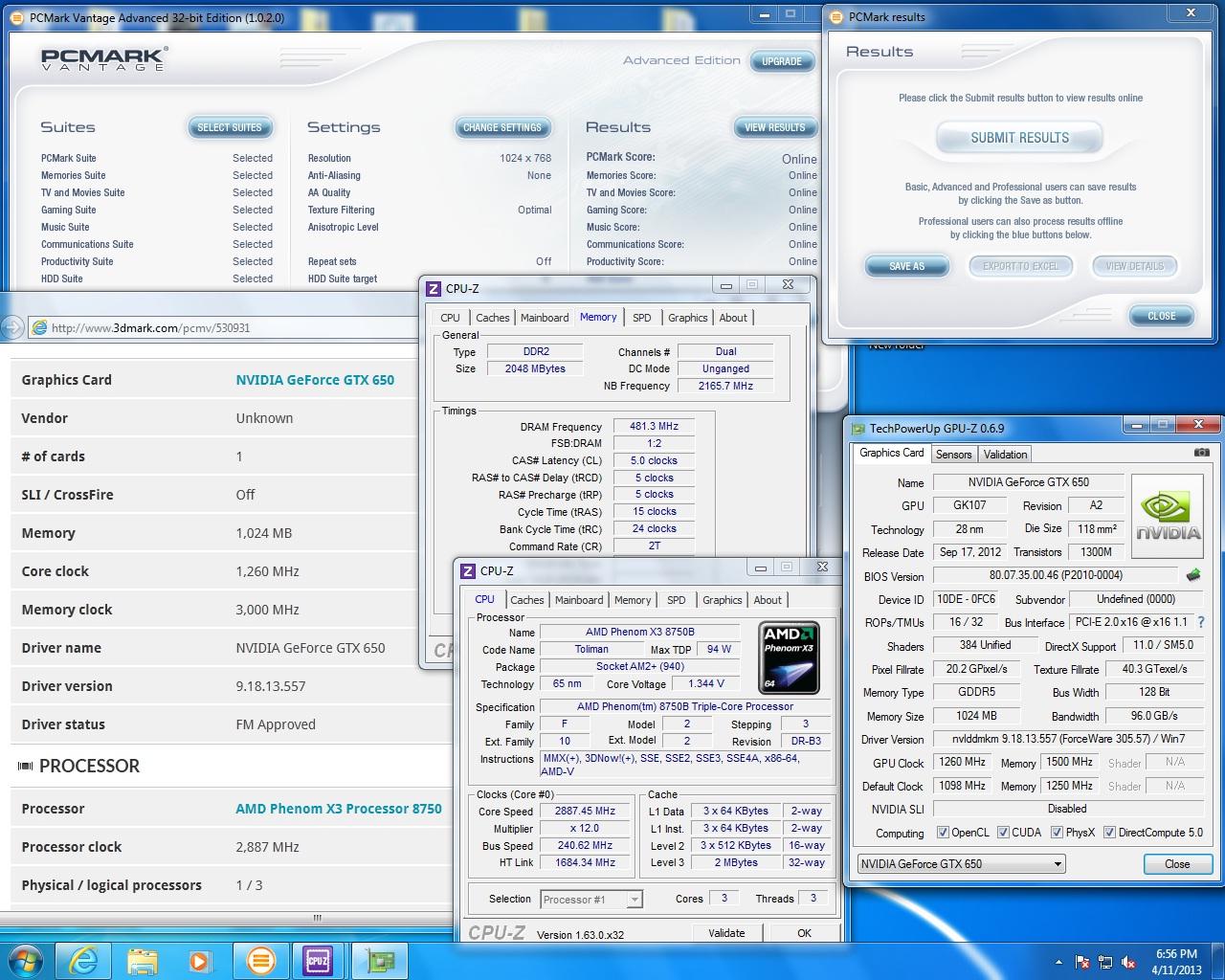Screen dimensions: 1225x980
Task: Click the PCMark Vantage main window title icon
Action: tap(18, 16)
